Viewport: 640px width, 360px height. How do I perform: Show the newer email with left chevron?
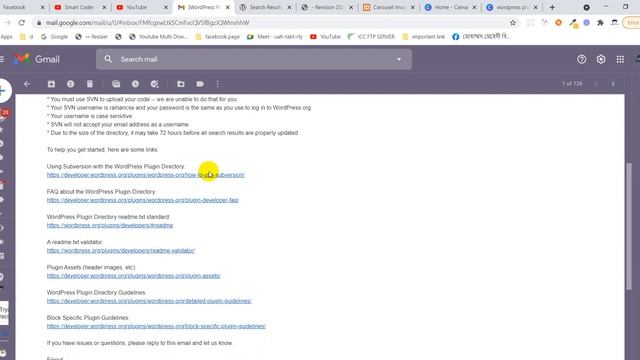pyautogui.click(x=596, y=84)
